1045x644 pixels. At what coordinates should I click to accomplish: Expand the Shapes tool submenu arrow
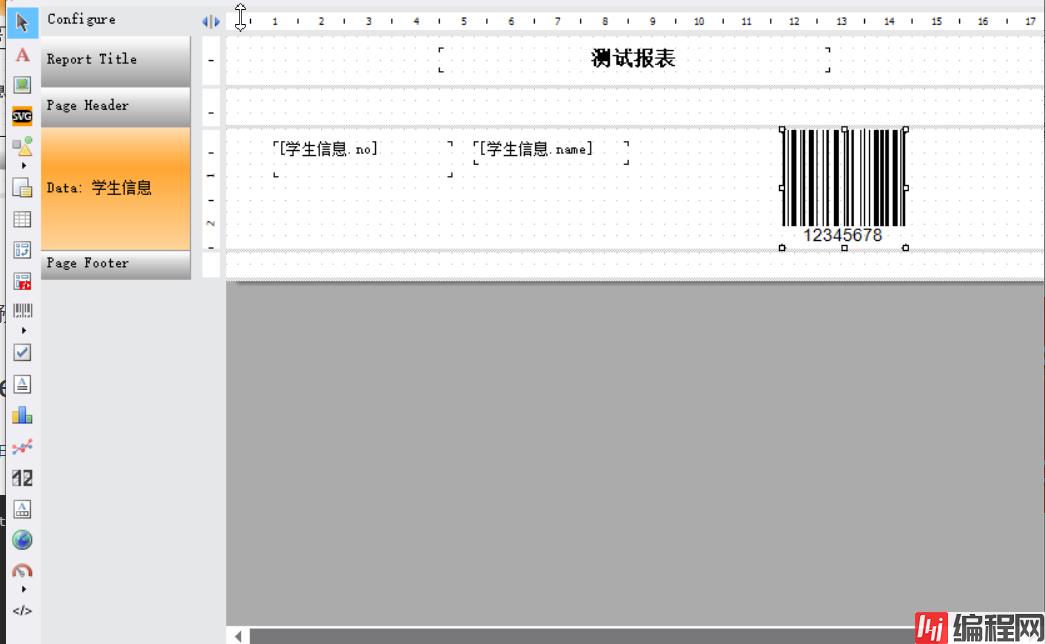pyautogui.click(x=23, y=165)
